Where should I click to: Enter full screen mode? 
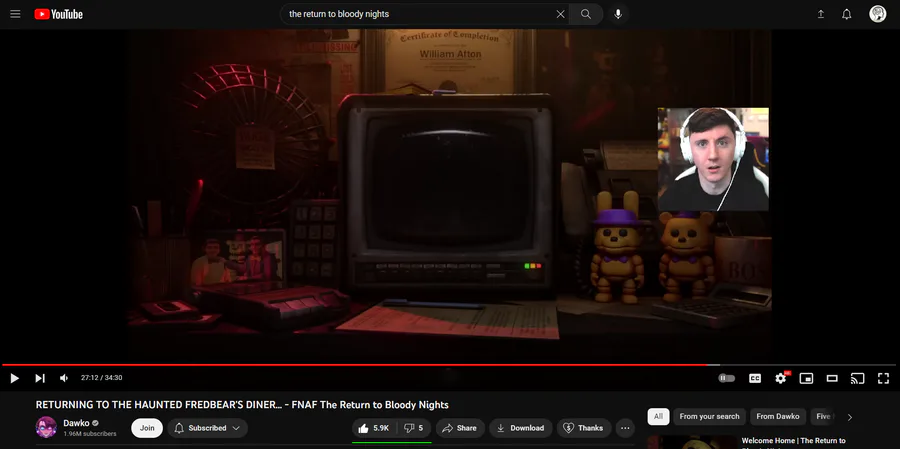883,378
